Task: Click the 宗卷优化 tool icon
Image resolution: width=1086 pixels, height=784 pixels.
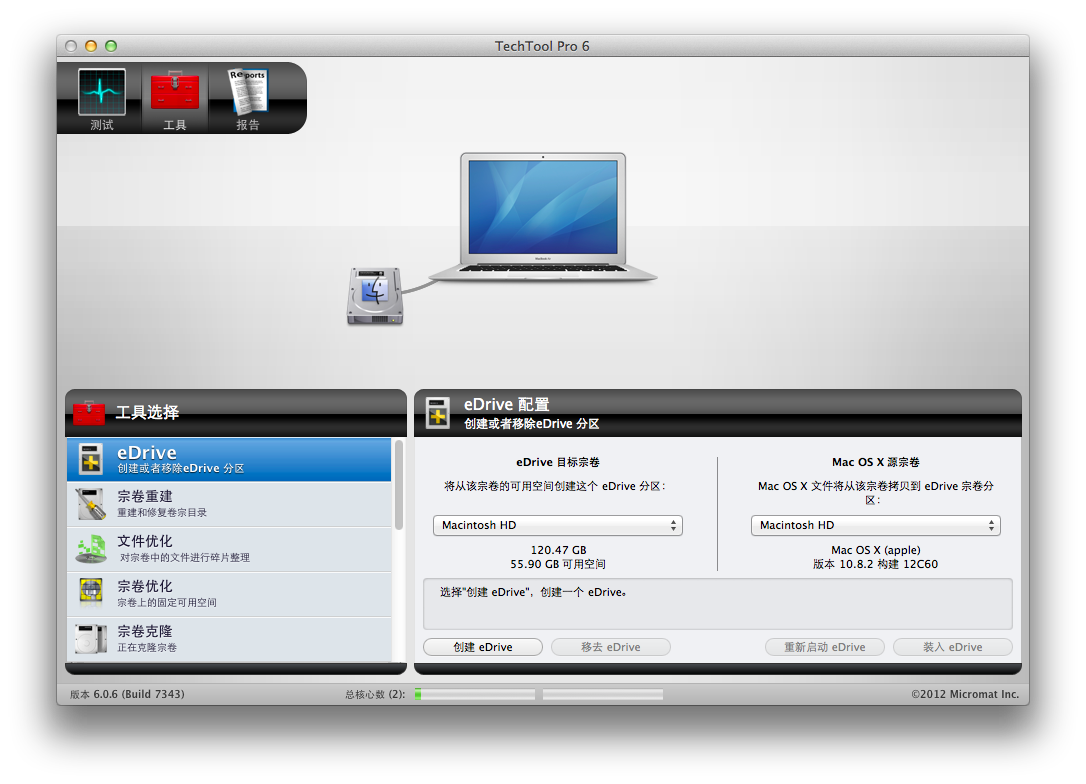Action: [91, 594]
